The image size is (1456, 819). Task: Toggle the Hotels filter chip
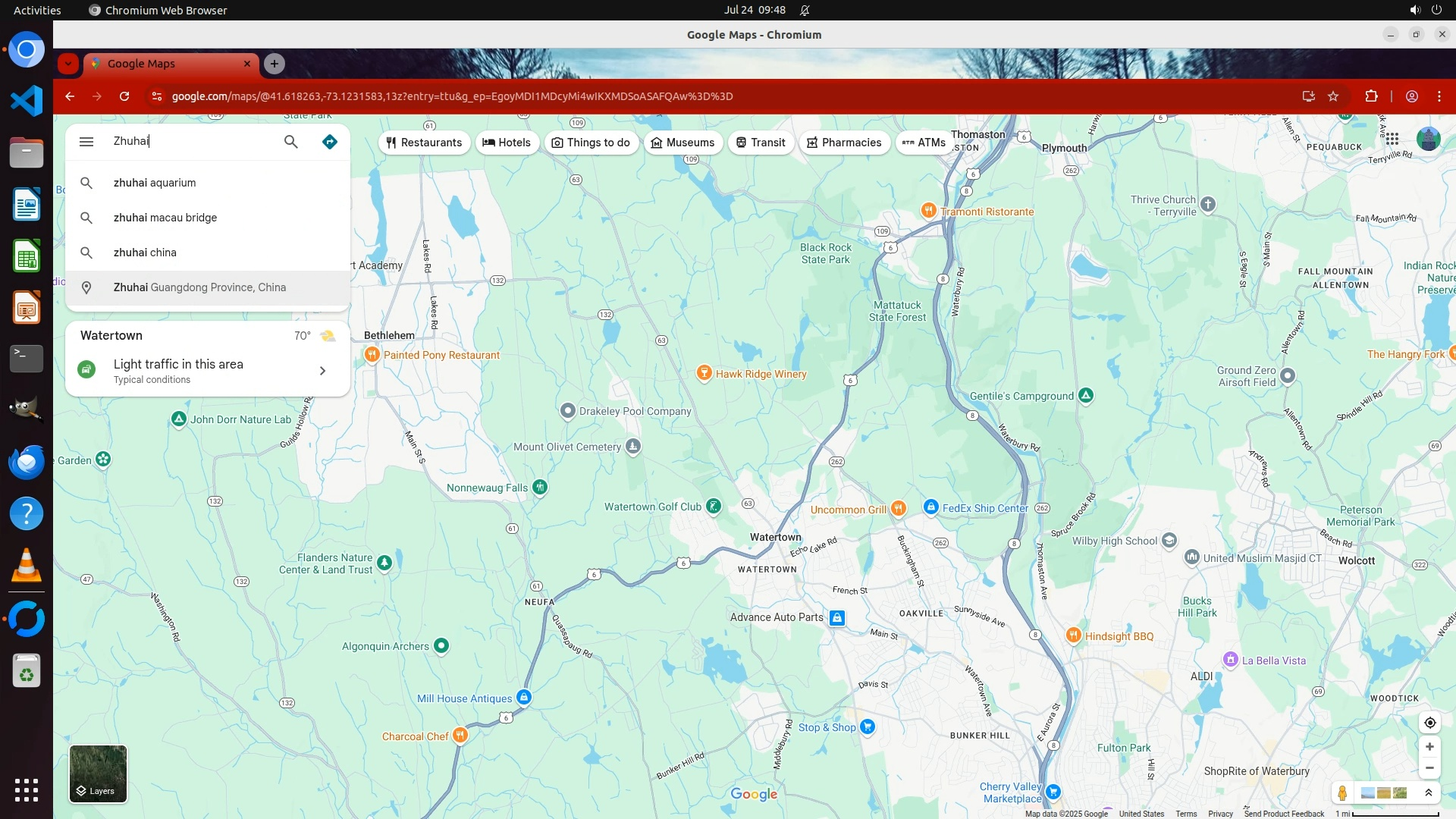pyautogui.click(x=507, y=143)
